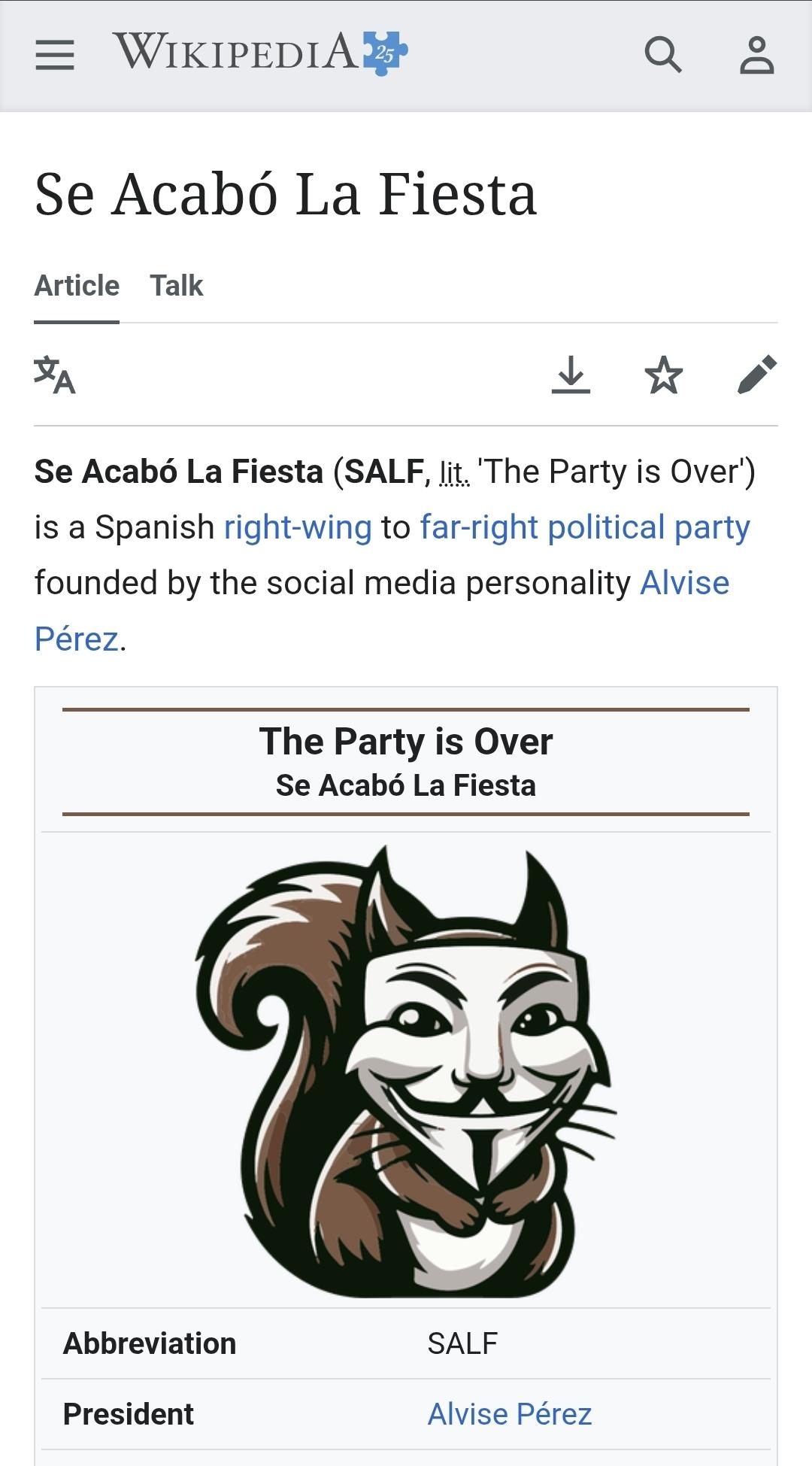Open the language translation icon
This screenshot has height=1466, width=812.
click(x=55, y=375)
